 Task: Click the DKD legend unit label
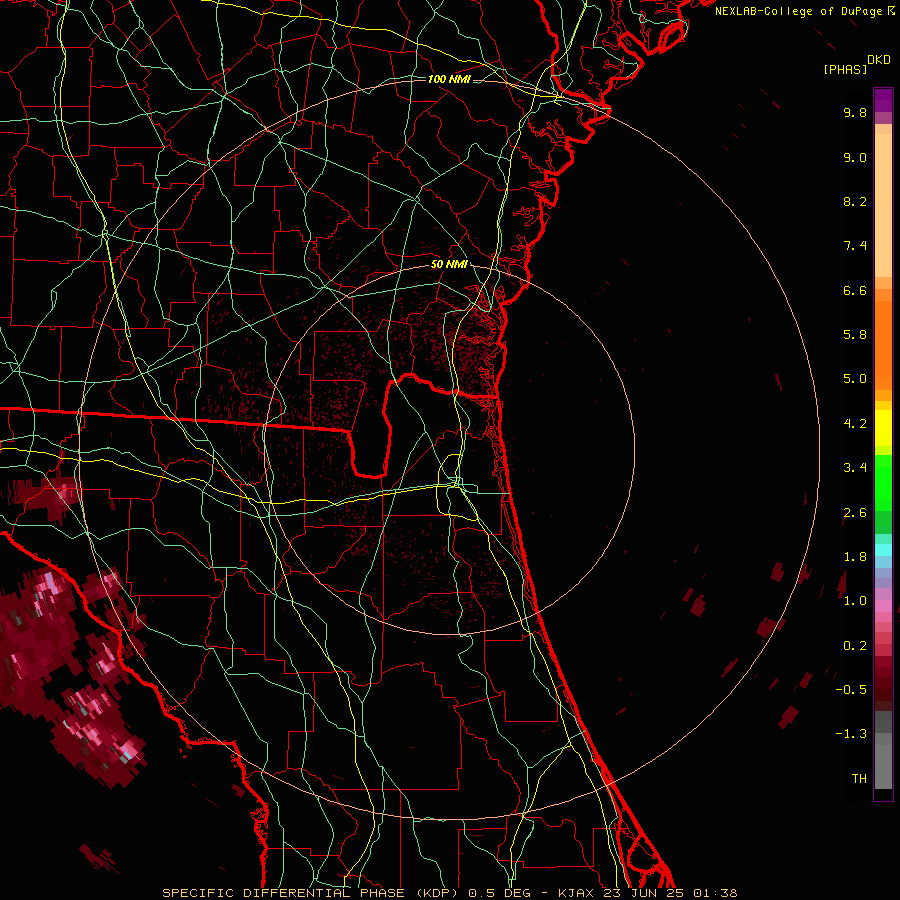click(879, 60)
